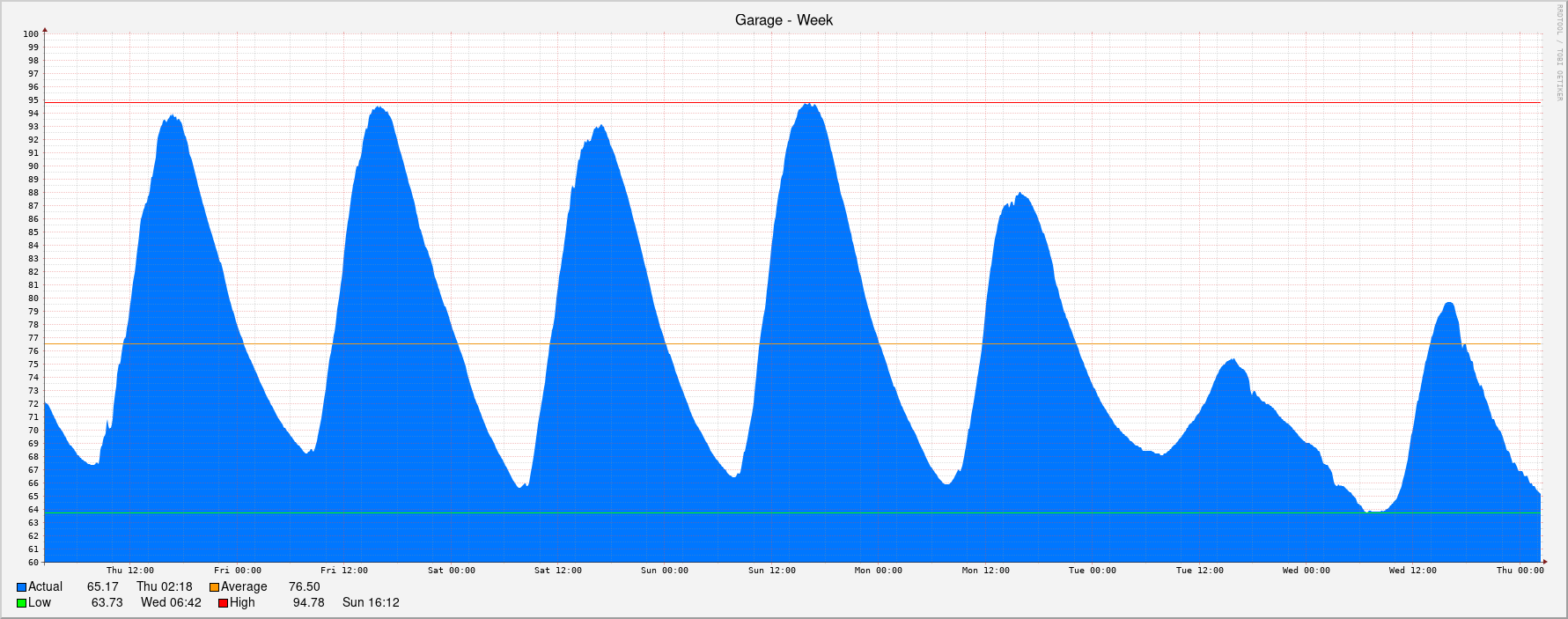Click the 'Garage - Week' chart title
The width and height of the screenshot is (1568, 619).
coord(784,20)
